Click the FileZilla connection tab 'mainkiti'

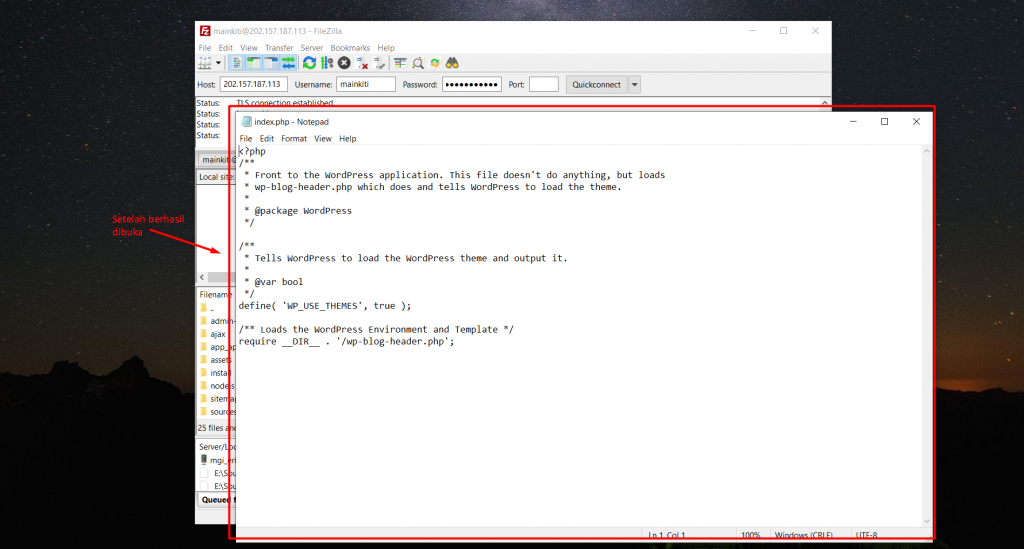click(217, 159)
